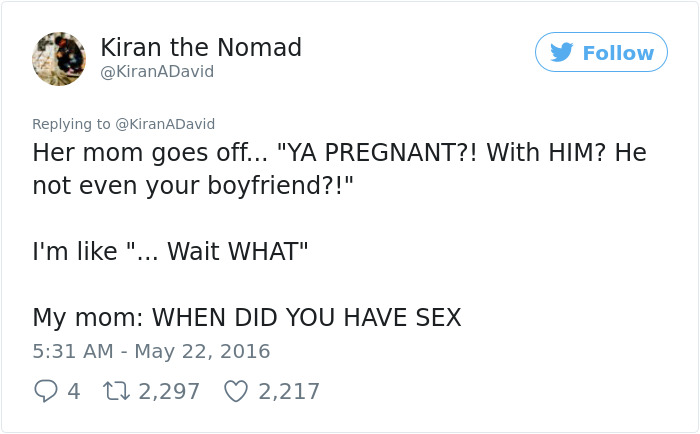Click the Follow button label

[x=618, y=53]
